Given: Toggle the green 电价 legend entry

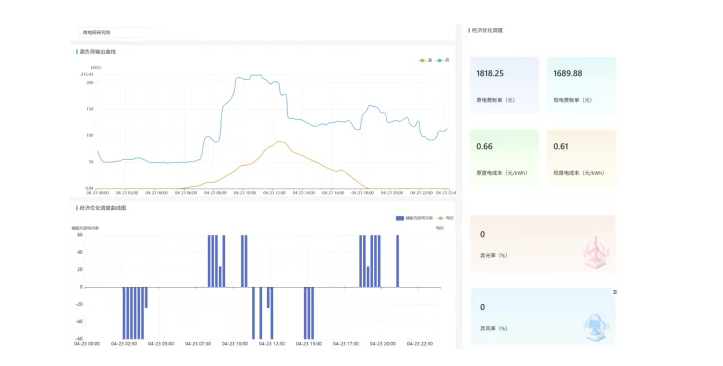Looking at the screenshot, I should pyautogui.click(x=445, y=218).
